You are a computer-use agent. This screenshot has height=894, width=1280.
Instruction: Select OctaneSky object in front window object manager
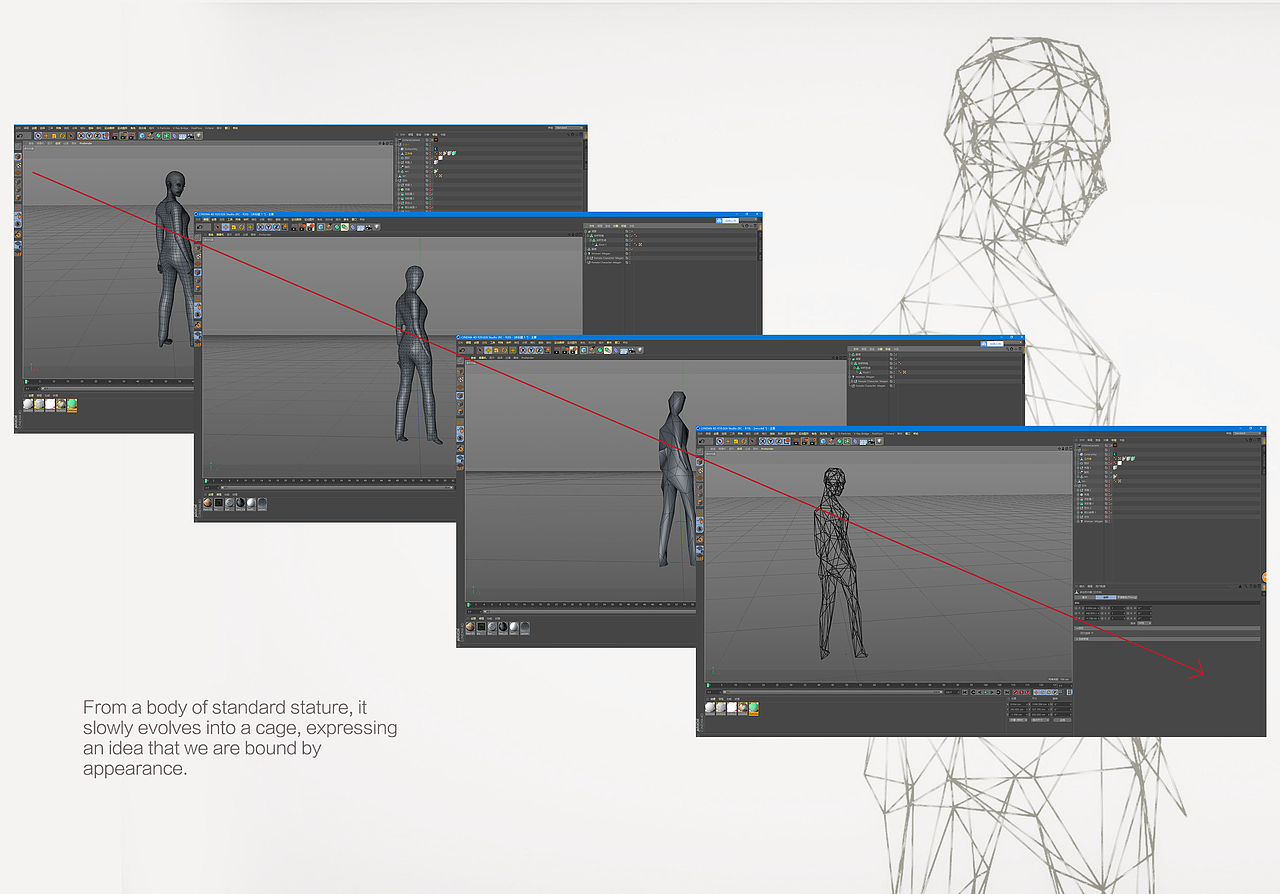1090,454
